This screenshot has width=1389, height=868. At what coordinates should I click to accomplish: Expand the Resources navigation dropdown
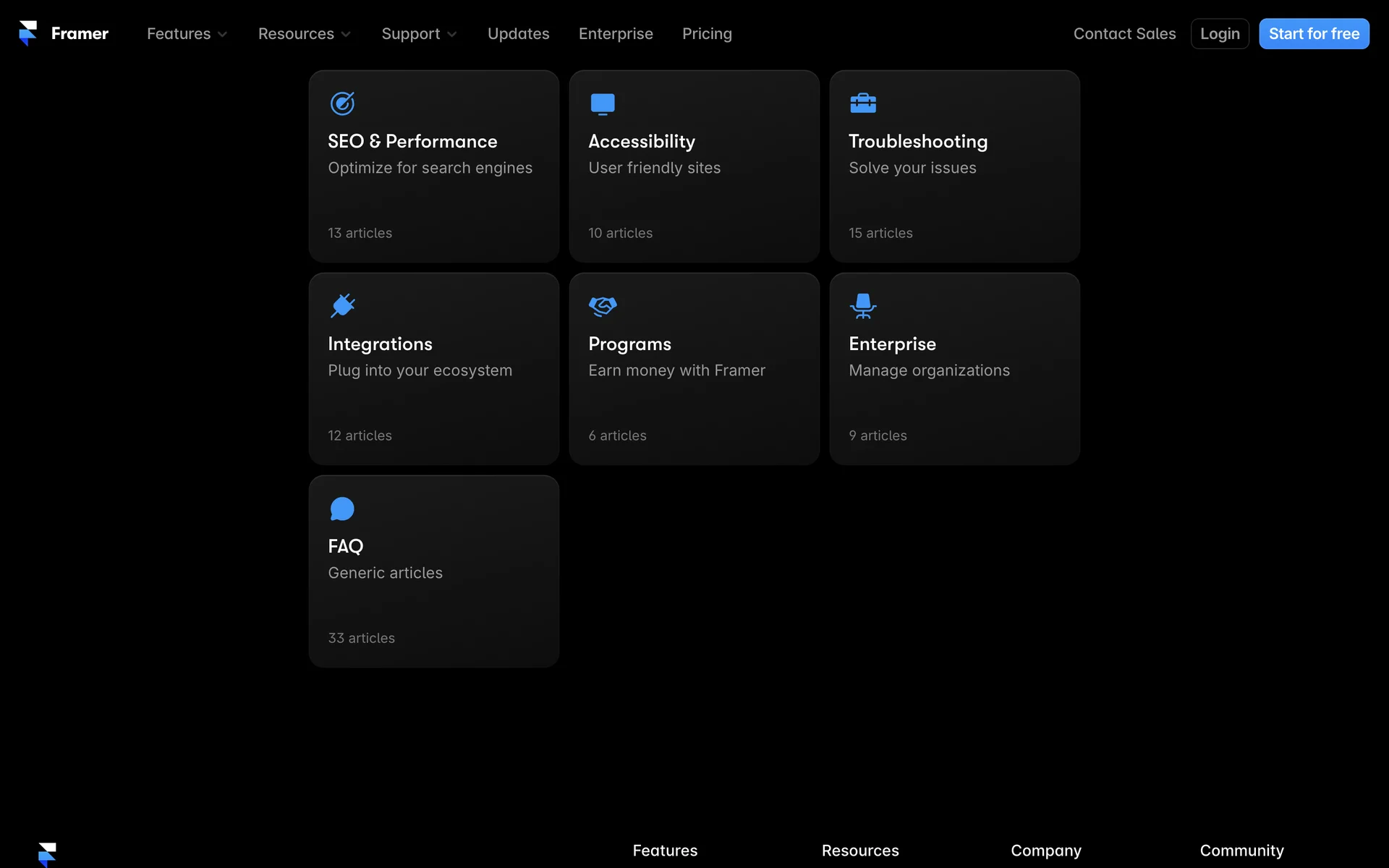tap(304, 34)
